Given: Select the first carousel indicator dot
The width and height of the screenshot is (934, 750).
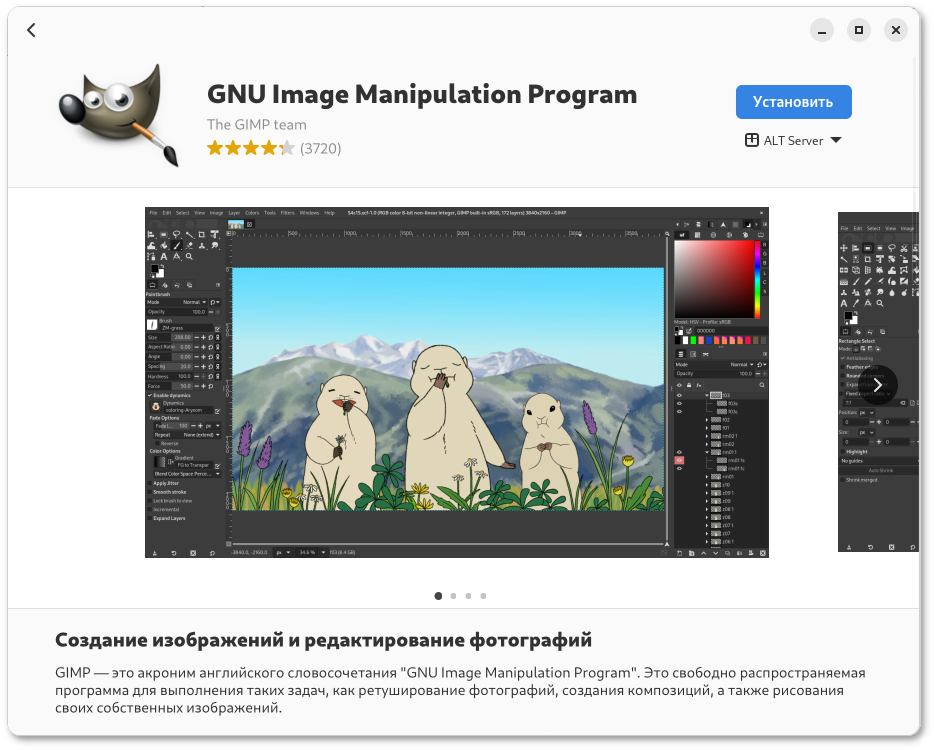Looking at the screenshot, I should (x=438, y=596).
